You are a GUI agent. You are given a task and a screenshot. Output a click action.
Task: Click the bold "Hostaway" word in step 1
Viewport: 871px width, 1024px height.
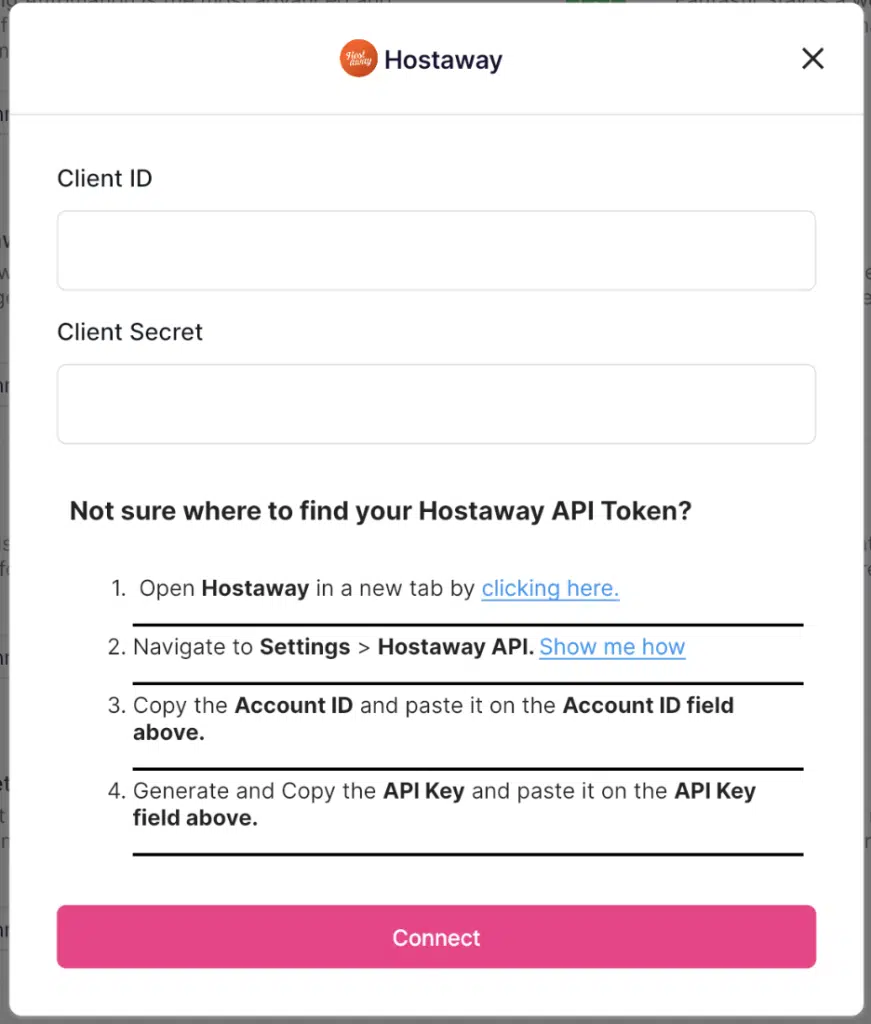(x=255, y=588)
